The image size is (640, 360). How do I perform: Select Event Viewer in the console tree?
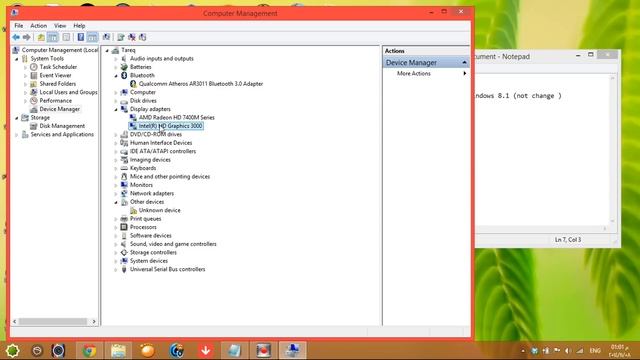click(x=55, y=75)
